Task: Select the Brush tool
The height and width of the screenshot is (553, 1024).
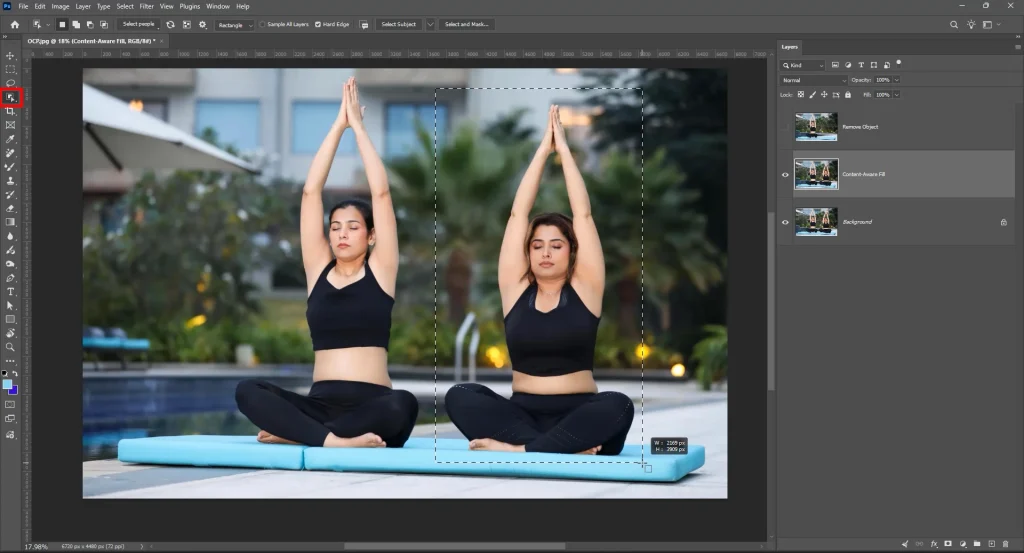Action: click(10, 167)
